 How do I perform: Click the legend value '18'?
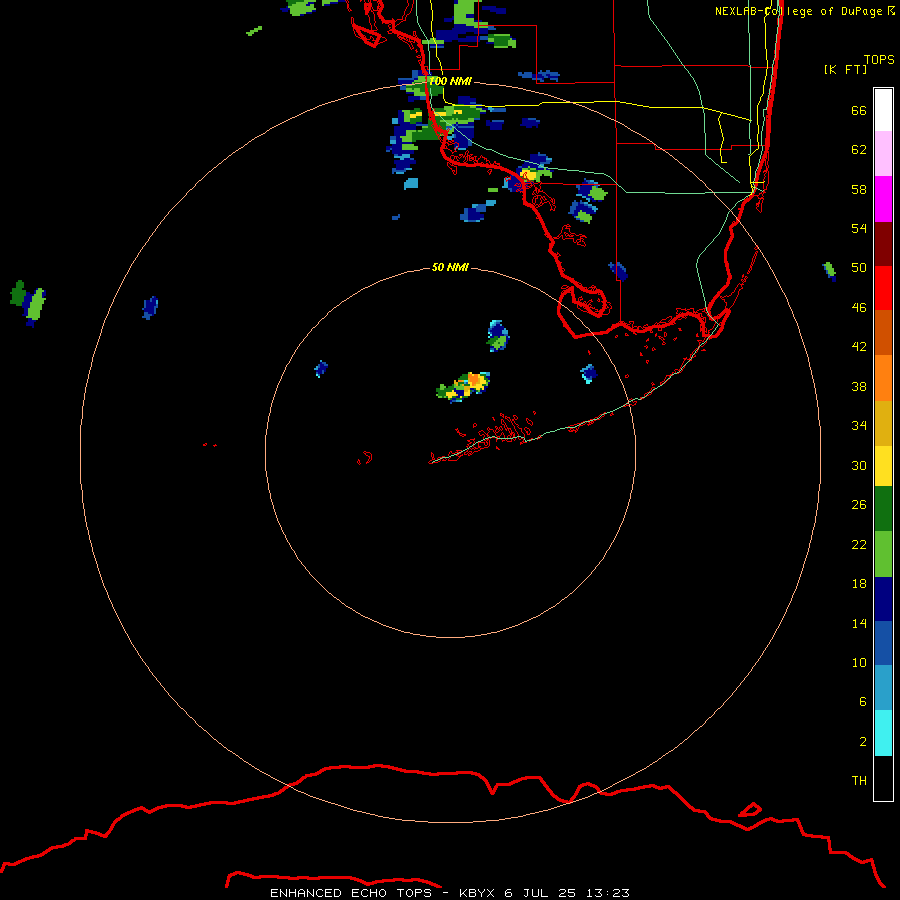[859, 584]
